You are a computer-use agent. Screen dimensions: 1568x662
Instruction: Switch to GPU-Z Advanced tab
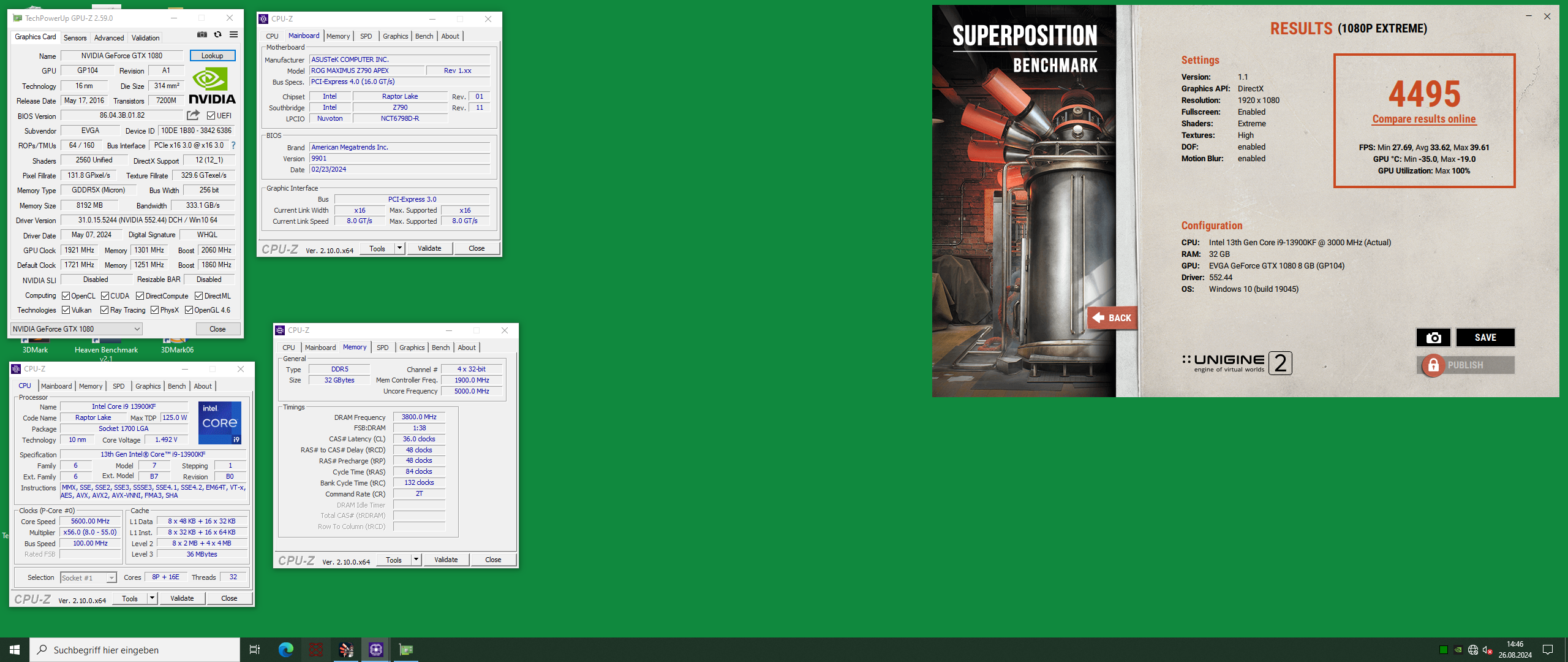coord(109,37)
